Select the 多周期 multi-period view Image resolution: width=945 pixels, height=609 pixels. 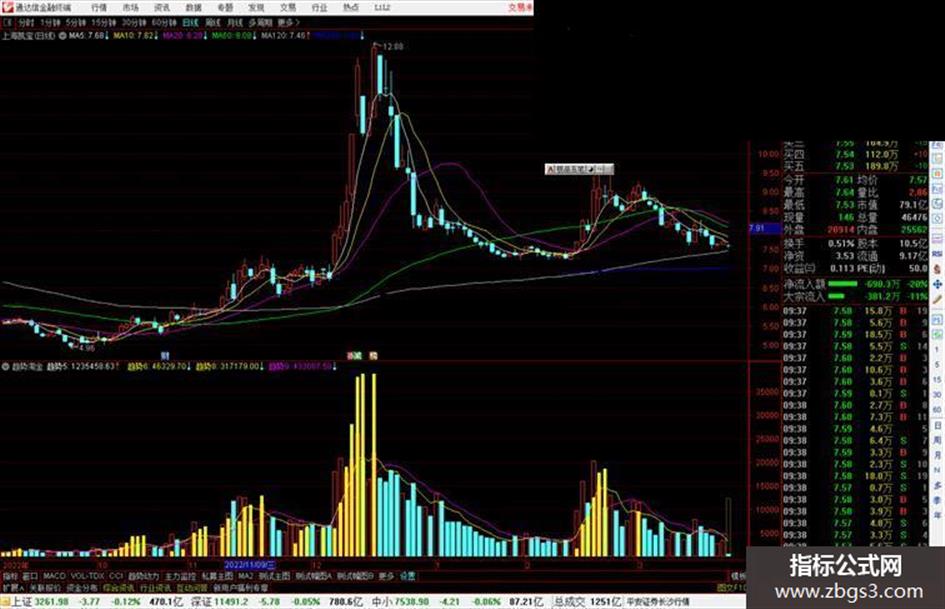(x=260, y=22)
